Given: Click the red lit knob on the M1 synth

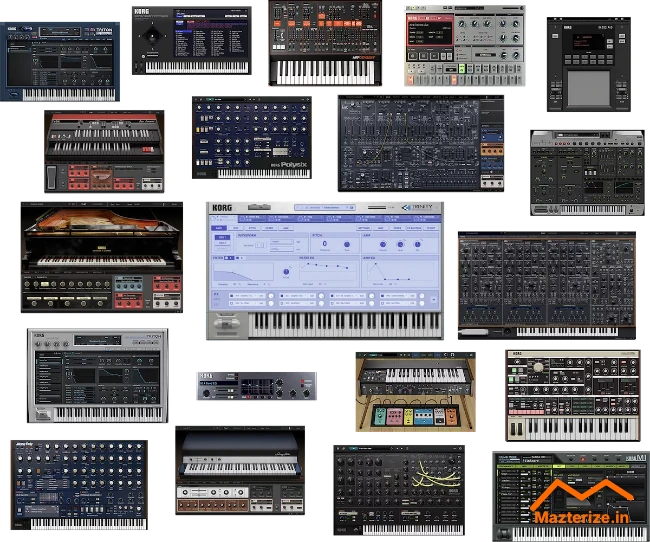Looking at the screenshot, I should [583, 459].
